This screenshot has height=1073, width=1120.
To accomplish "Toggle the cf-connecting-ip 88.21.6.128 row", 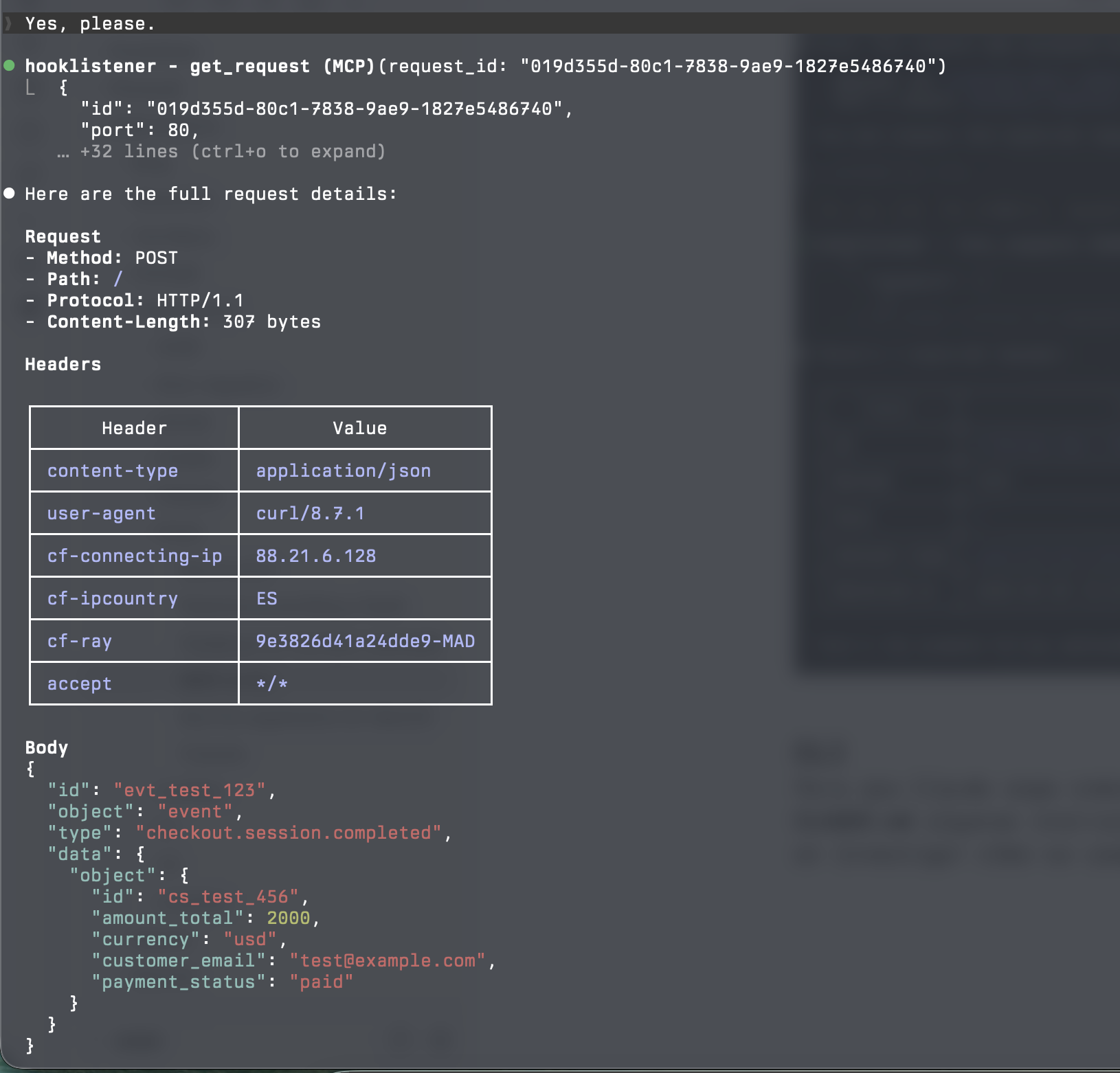I will [x=260, y=555].
